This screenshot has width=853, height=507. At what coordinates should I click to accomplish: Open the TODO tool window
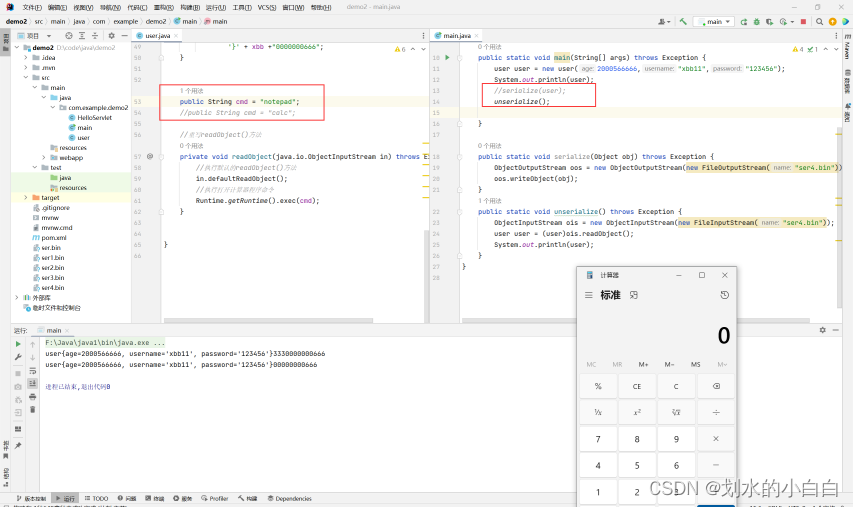96,498
